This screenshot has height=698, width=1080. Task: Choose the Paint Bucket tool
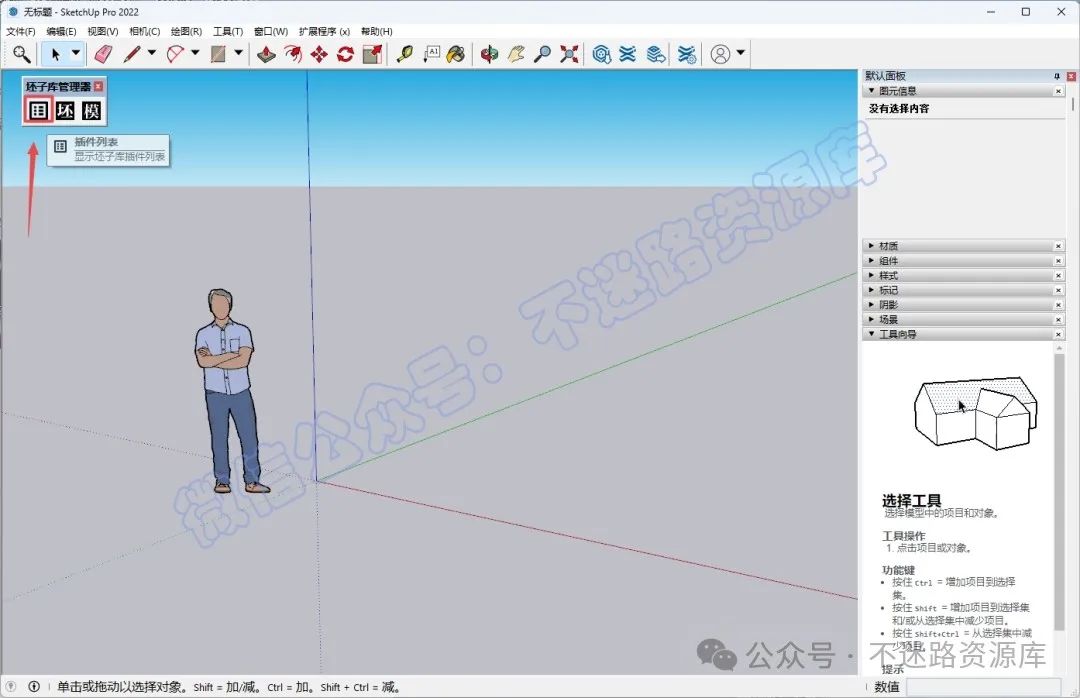456,54
